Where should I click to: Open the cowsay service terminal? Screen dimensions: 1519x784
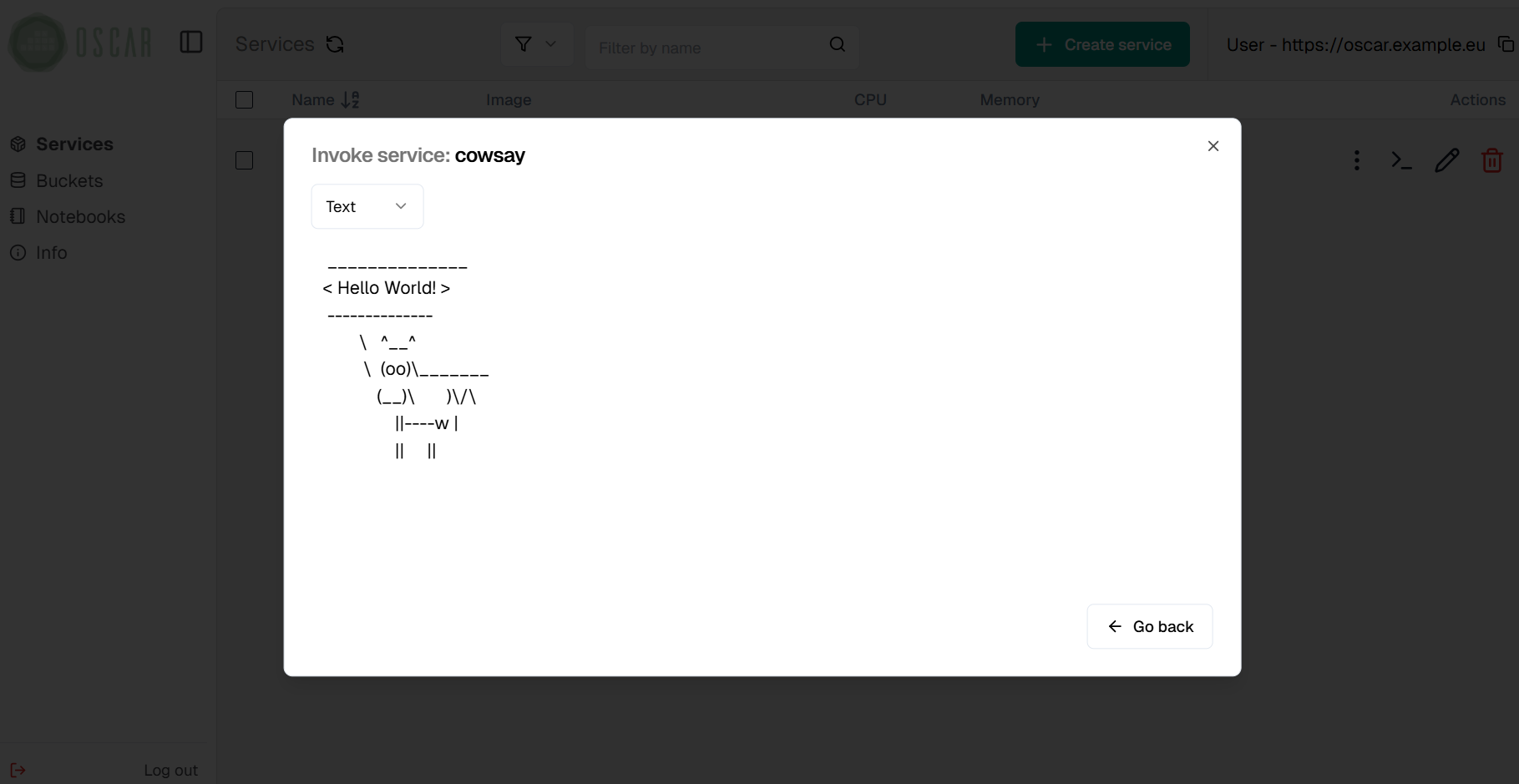click(1401, 159)
